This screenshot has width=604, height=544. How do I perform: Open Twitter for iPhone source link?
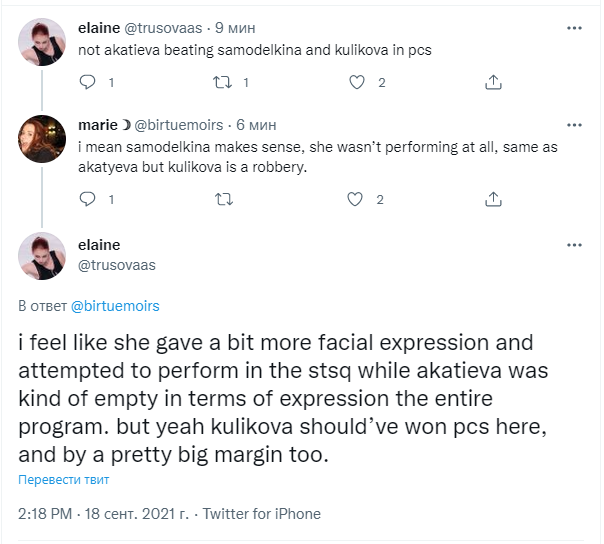tap(261, 514)
